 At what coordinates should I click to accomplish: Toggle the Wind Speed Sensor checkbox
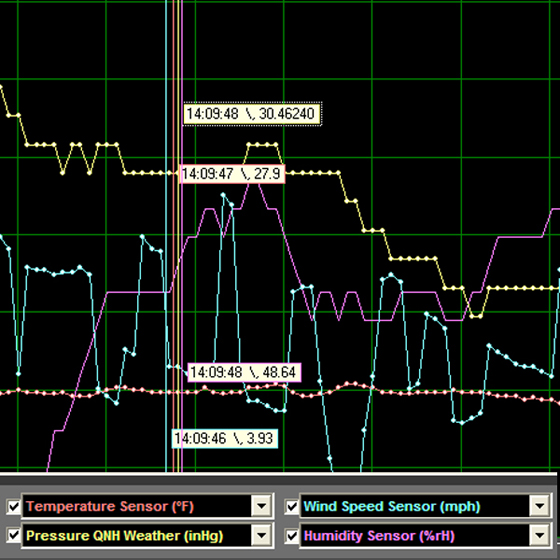click(x=291, y=506)
